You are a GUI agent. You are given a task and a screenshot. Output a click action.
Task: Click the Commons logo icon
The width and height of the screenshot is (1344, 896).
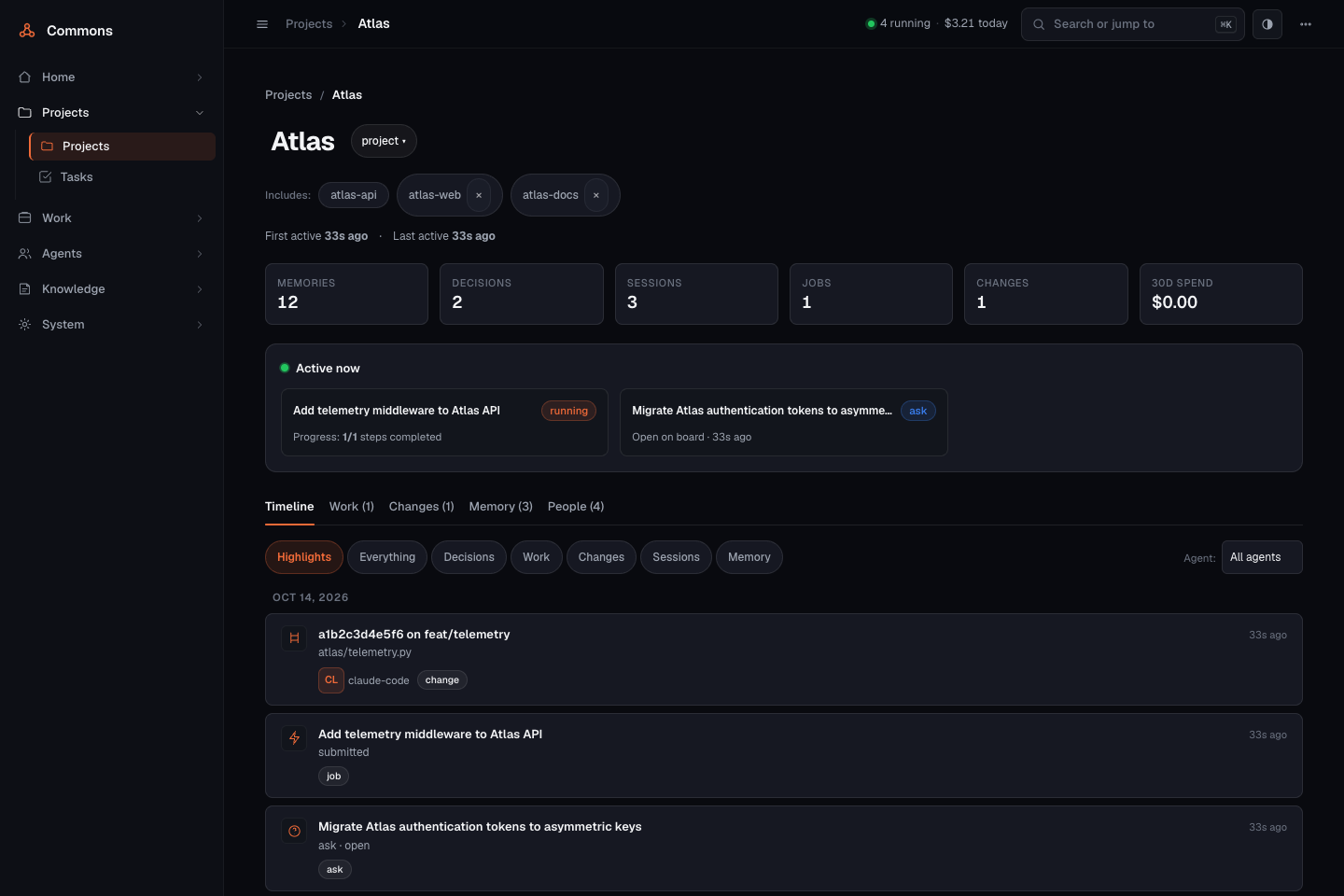click(27, 31)
